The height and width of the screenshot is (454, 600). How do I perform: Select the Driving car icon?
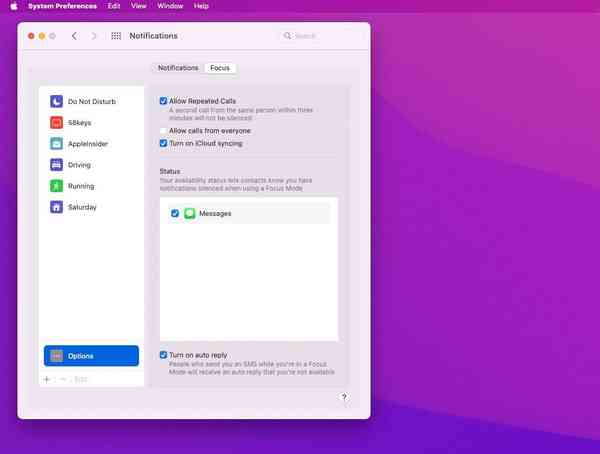57,164
